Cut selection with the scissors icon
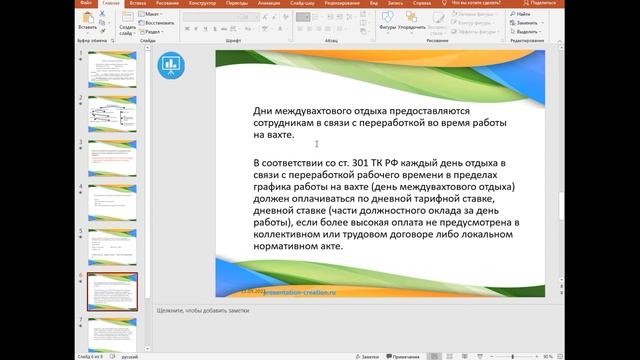The width and height of the screenshot is (640, 360). coord(102,14)
